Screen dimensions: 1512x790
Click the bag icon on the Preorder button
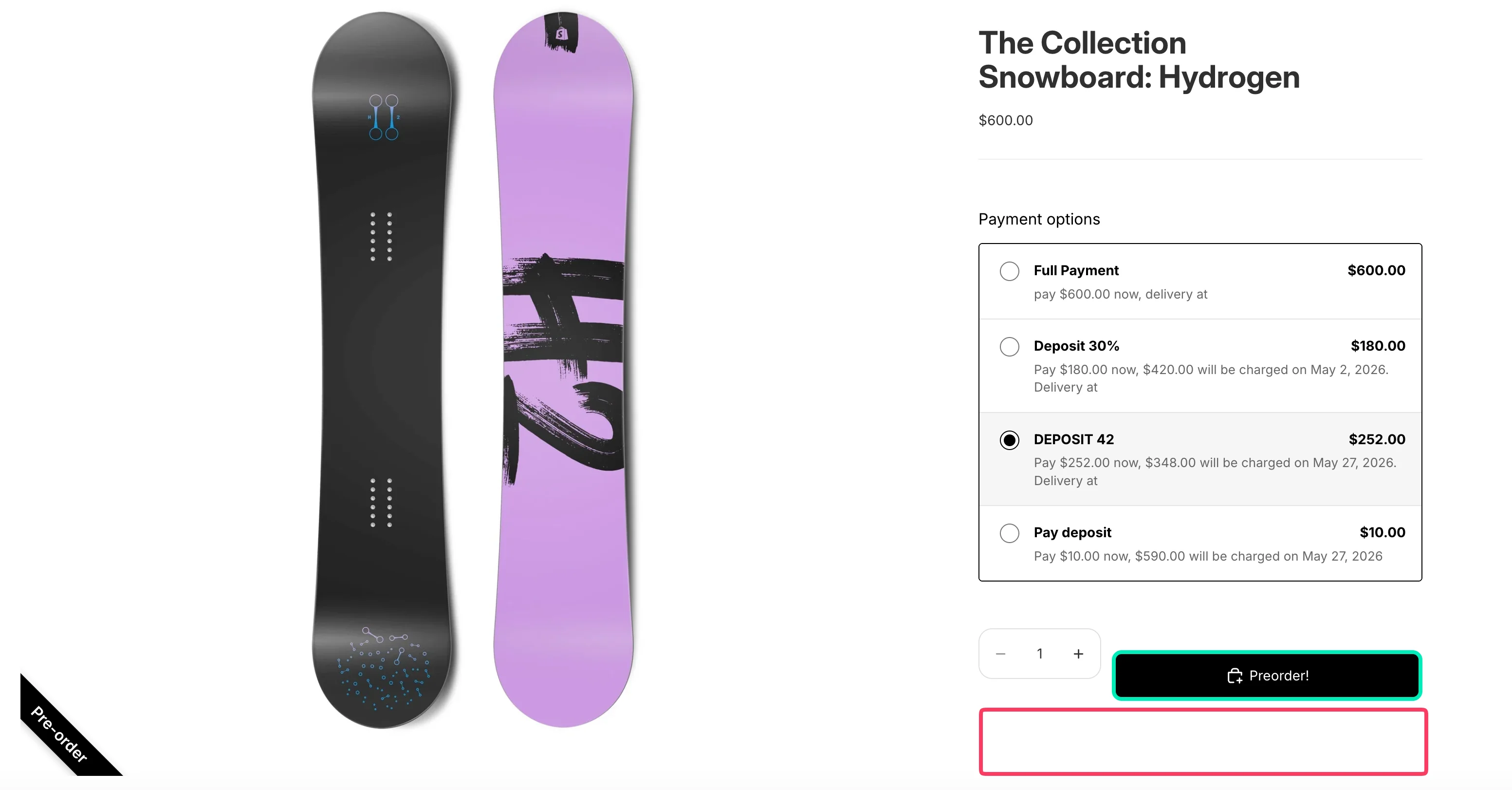pos(1236,676)
